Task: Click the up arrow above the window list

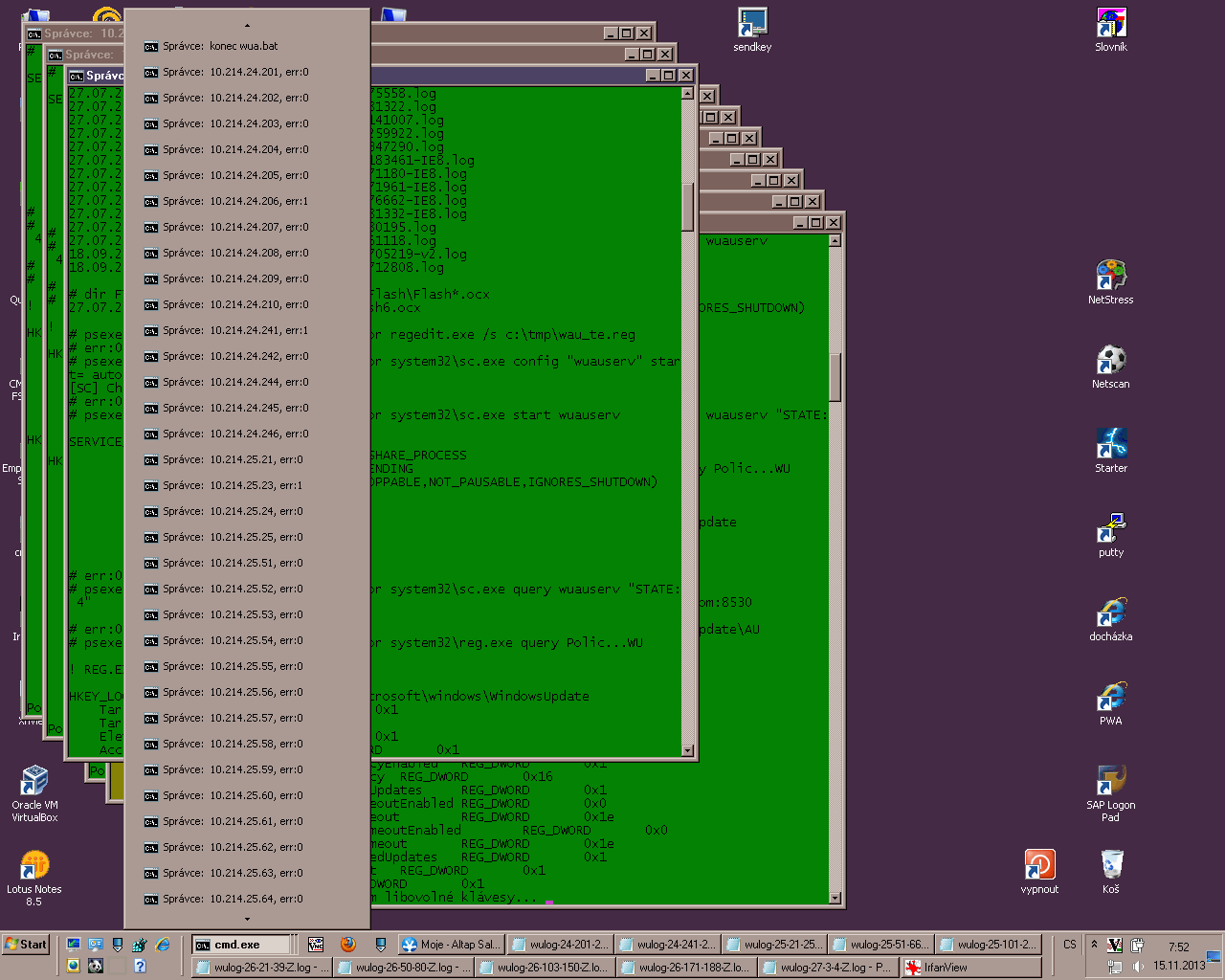Action: tap(247, 26)
